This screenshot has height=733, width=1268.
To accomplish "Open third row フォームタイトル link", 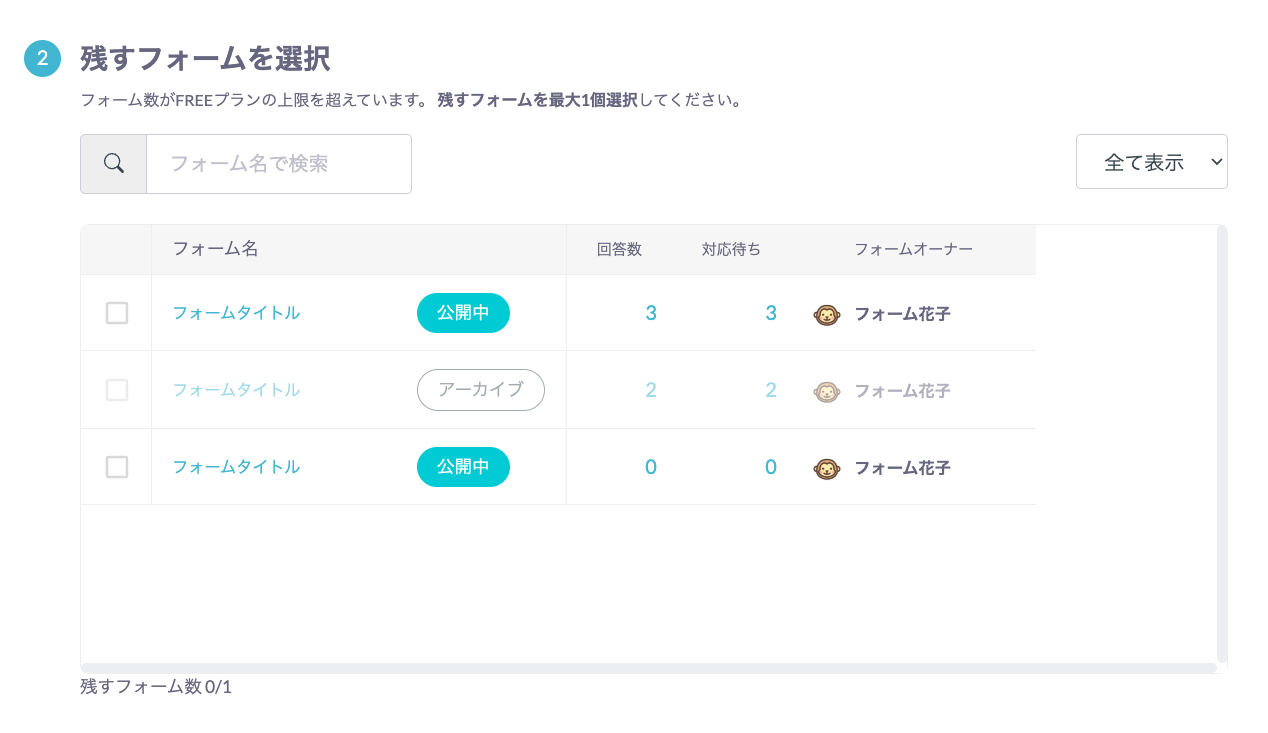I will click(236, 467).
